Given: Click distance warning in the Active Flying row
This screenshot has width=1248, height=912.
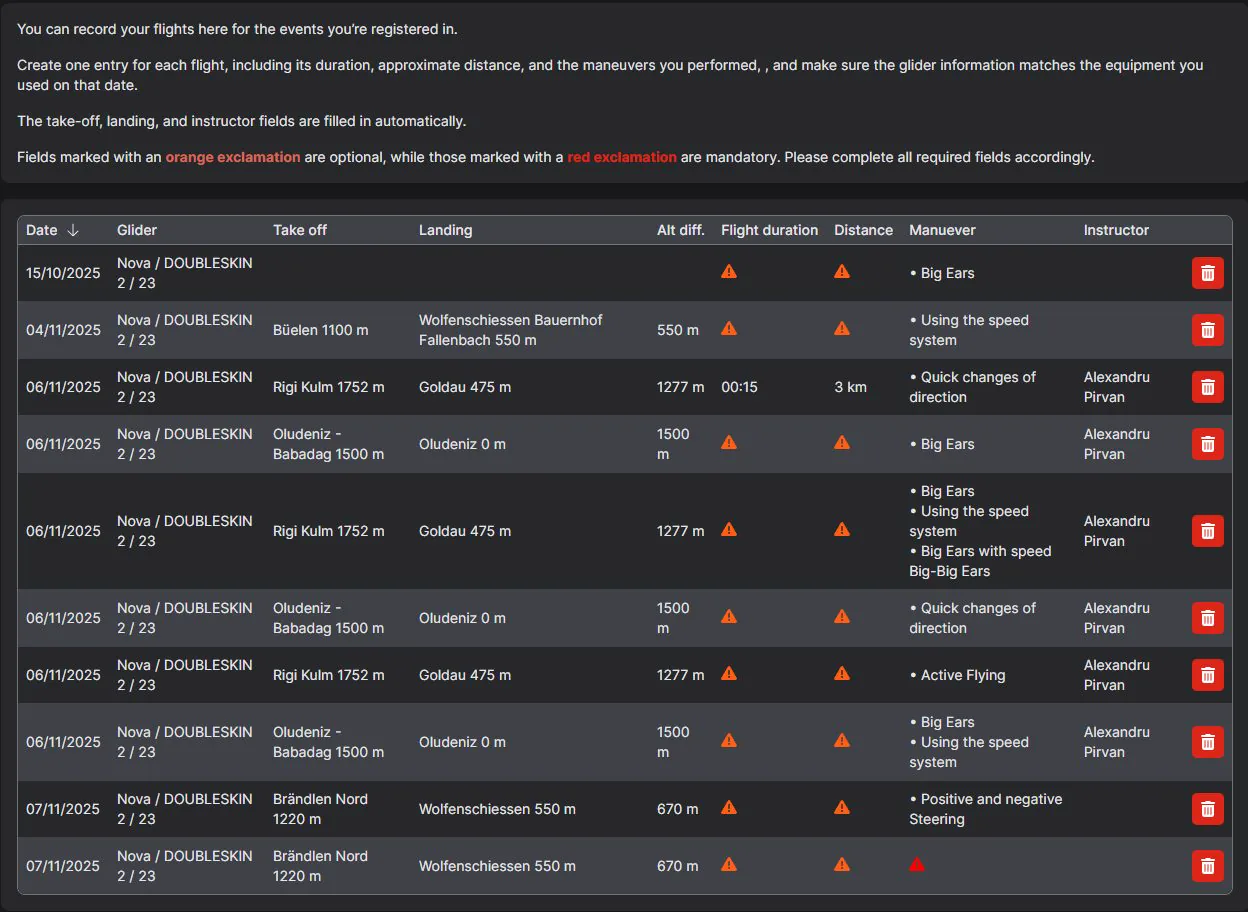Looking at the screenshot, I should click(x=842, y=674).
